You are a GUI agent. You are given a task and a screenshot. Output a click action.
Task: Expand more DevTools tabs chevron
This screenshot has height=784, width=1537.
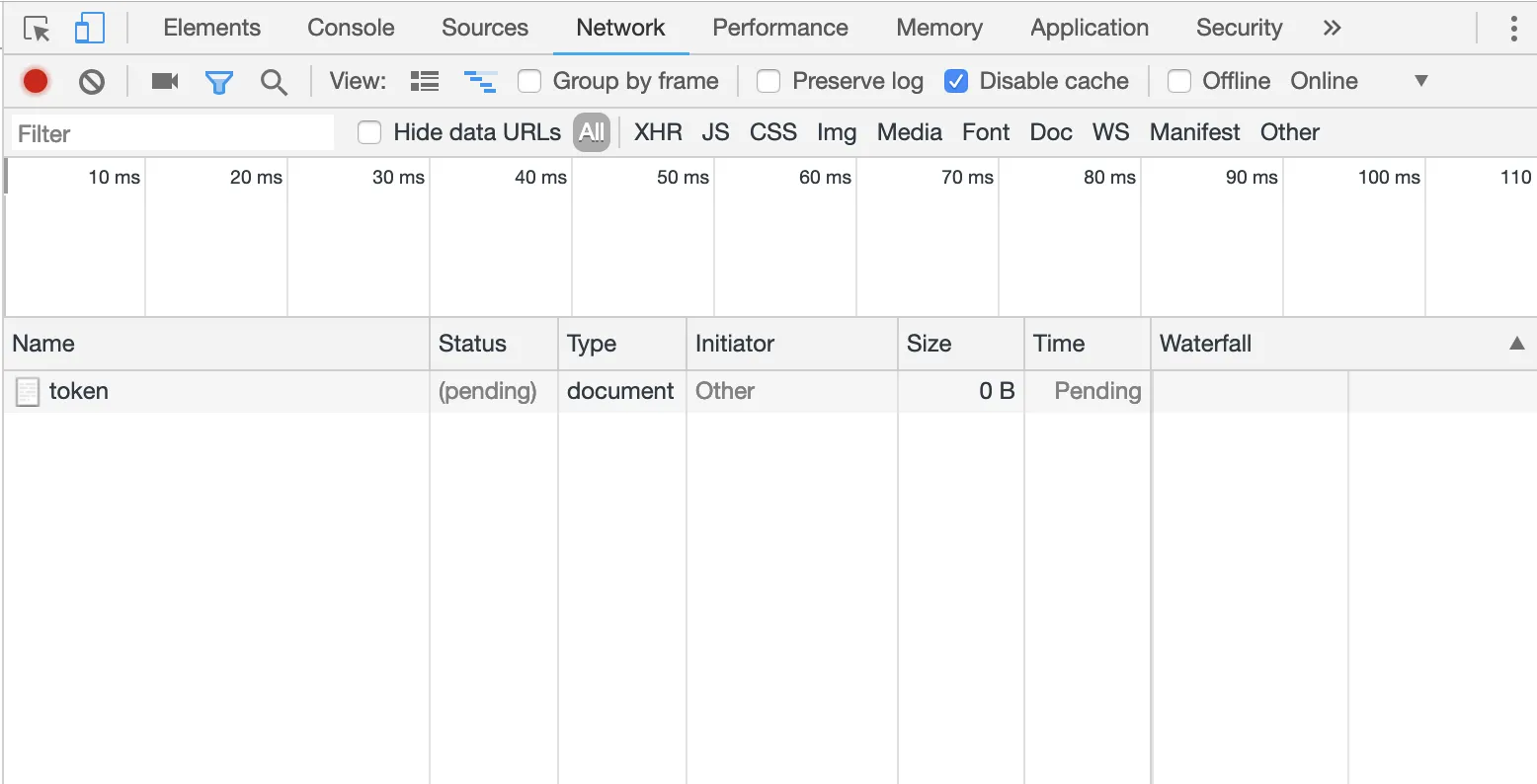pos(1332,28)
